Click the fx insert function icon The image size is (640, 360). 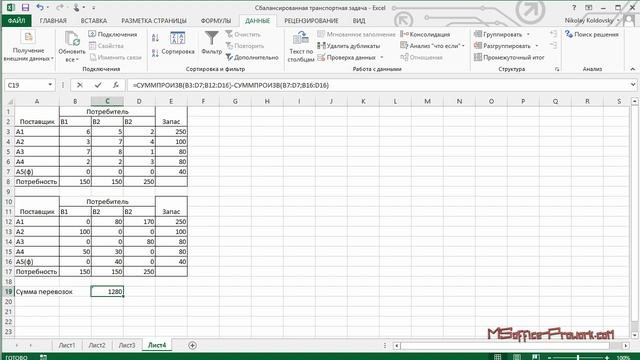116,85
